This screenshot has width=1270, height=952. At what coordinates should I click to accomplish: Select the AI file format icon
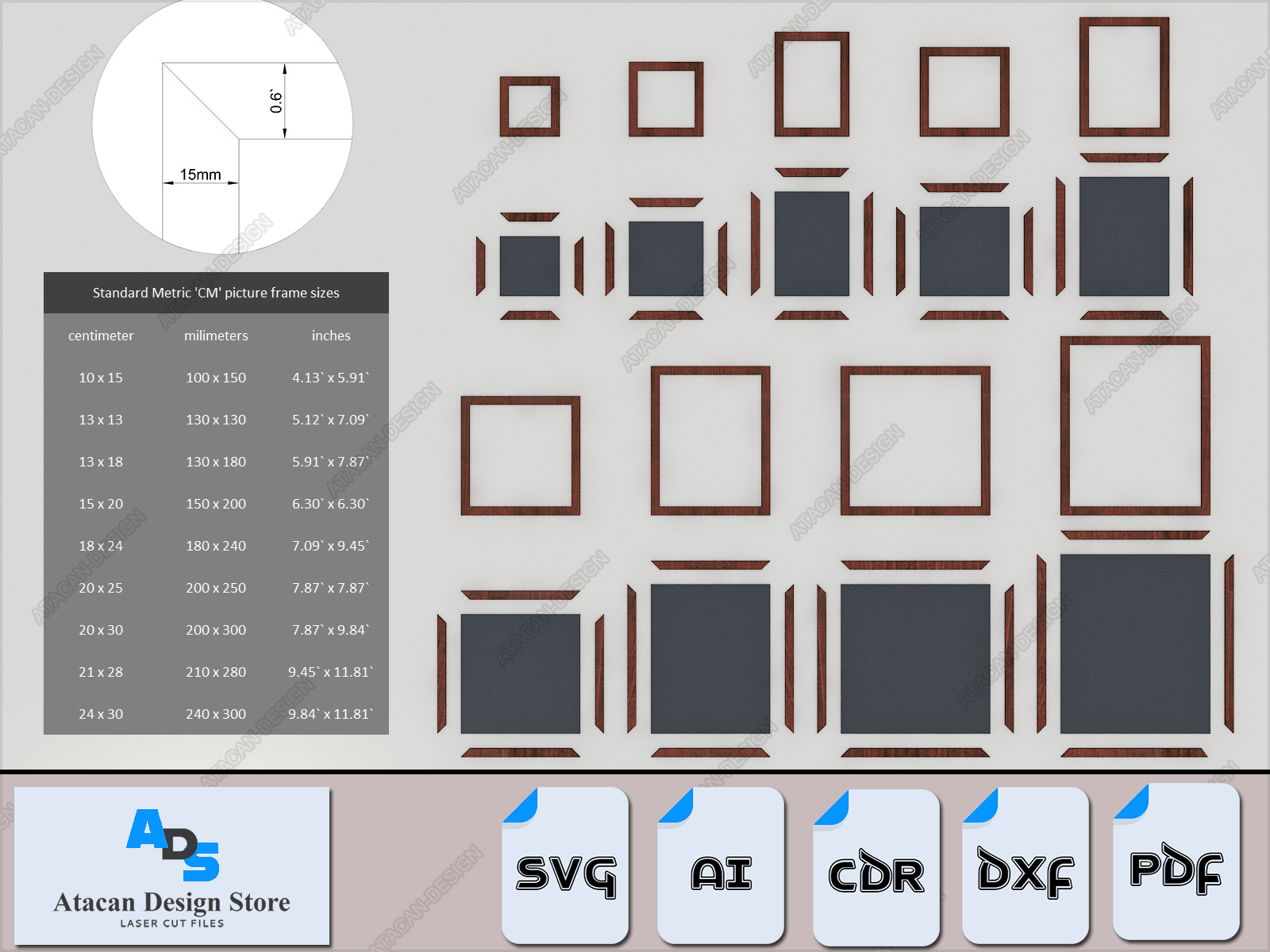721,866
